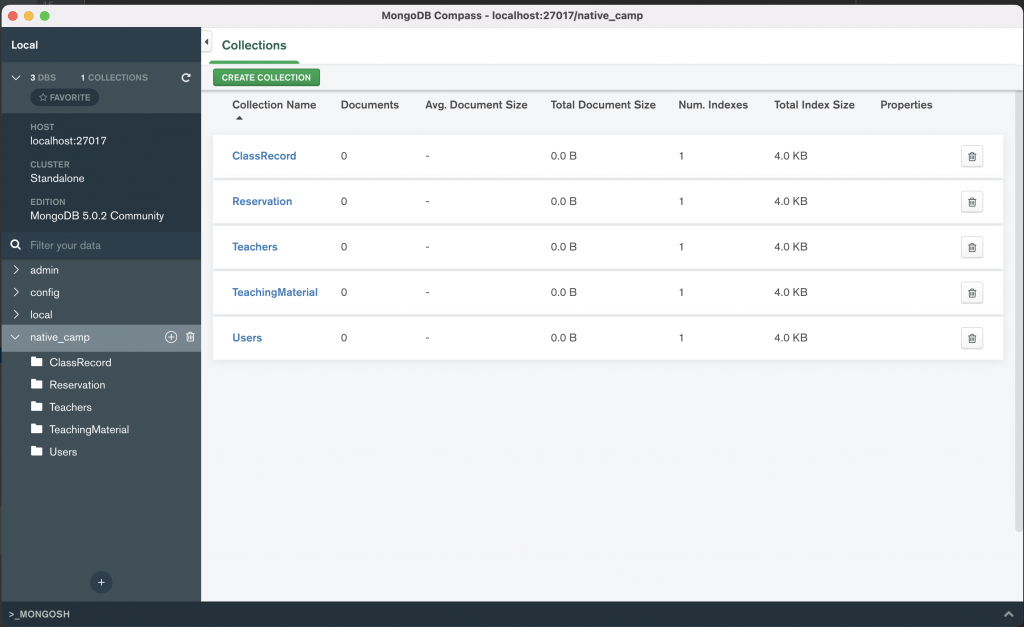The image size is (1024, 627).
Task: Delete the Users collection using its trash icon
Action: coord(972,338)
